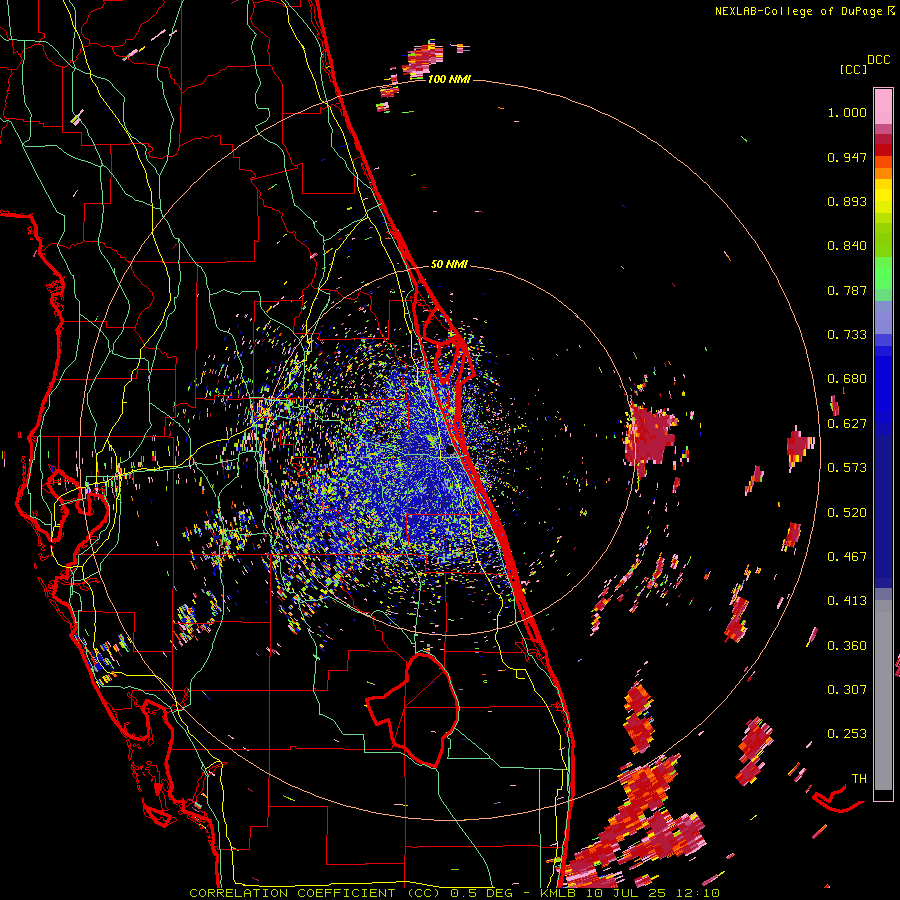Select the 0.733 legend value
Image resolution: width=900 pixels, height=900 pixels.
coord(847,335)
